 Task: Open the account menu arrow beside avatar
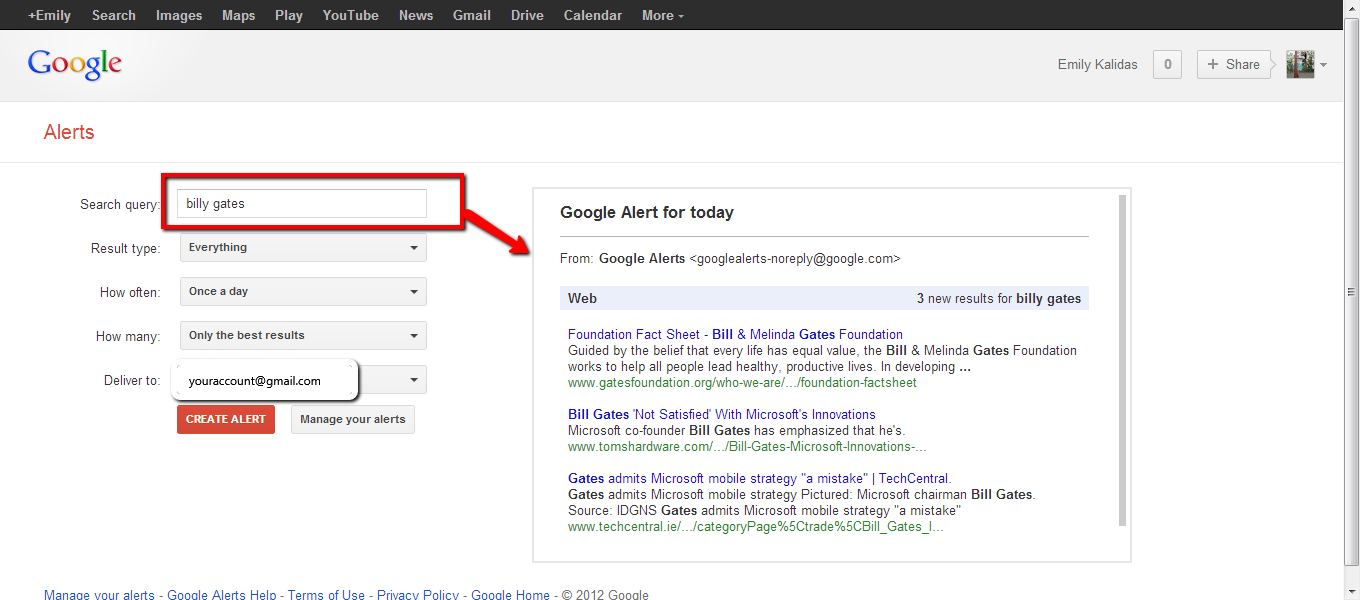(x=1323, y=65)
